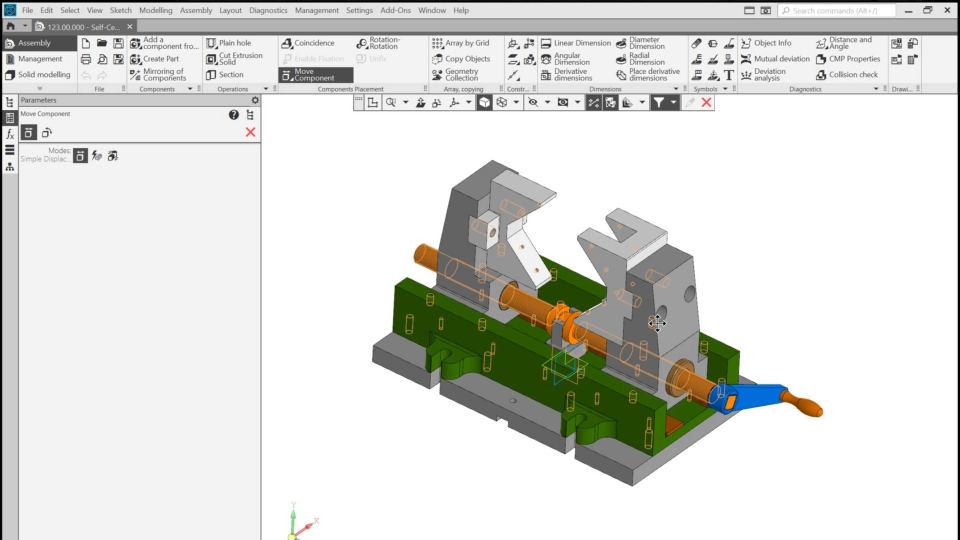Click the Parameters panel settings gear
This screenshot has width=960, height=540.
click(x=255, y=100)
